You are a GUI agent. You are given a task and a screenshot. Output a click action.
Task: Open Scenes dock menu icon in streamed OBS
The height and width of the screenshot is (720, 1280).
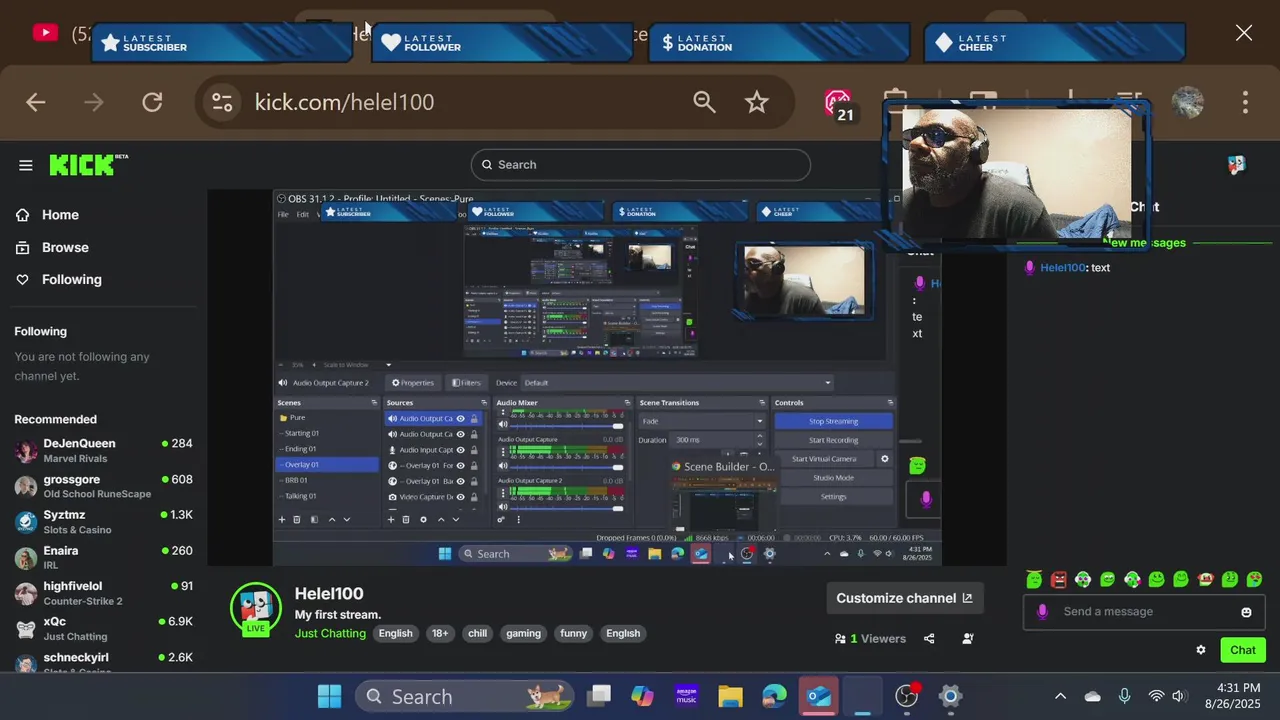(x=376, y=403)
